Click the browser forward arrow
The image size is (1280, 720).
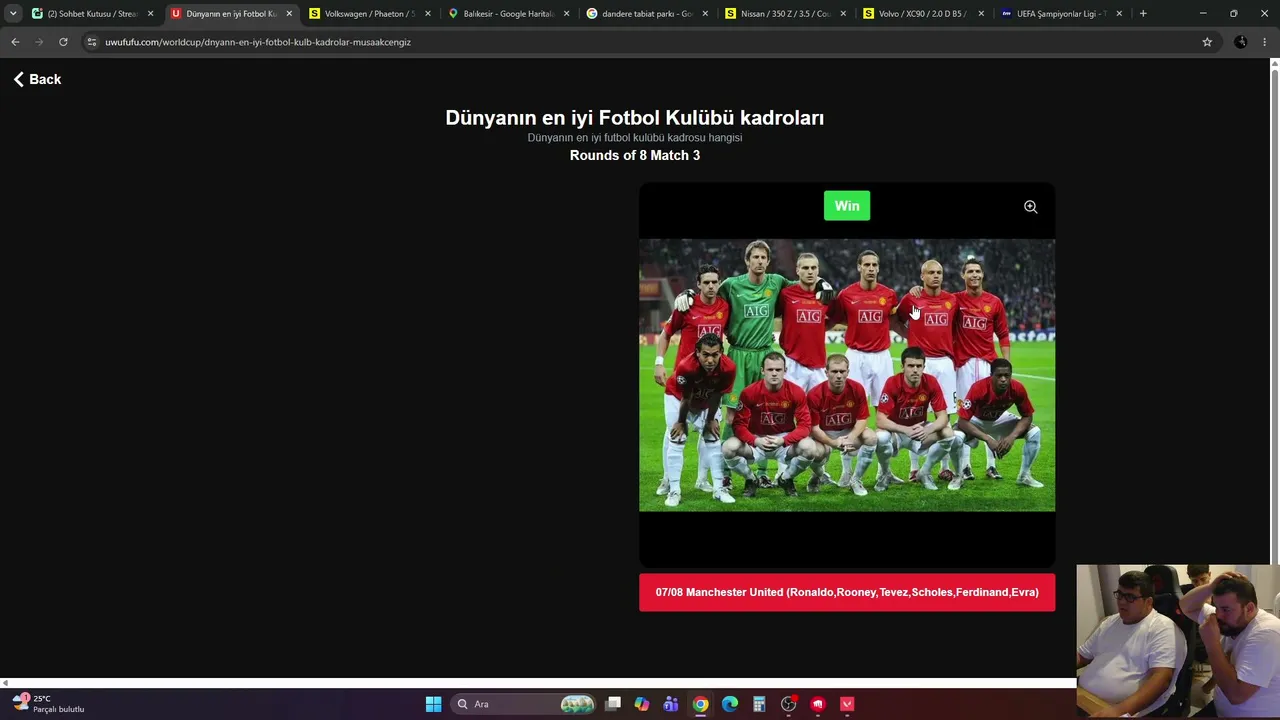(39, 42)
